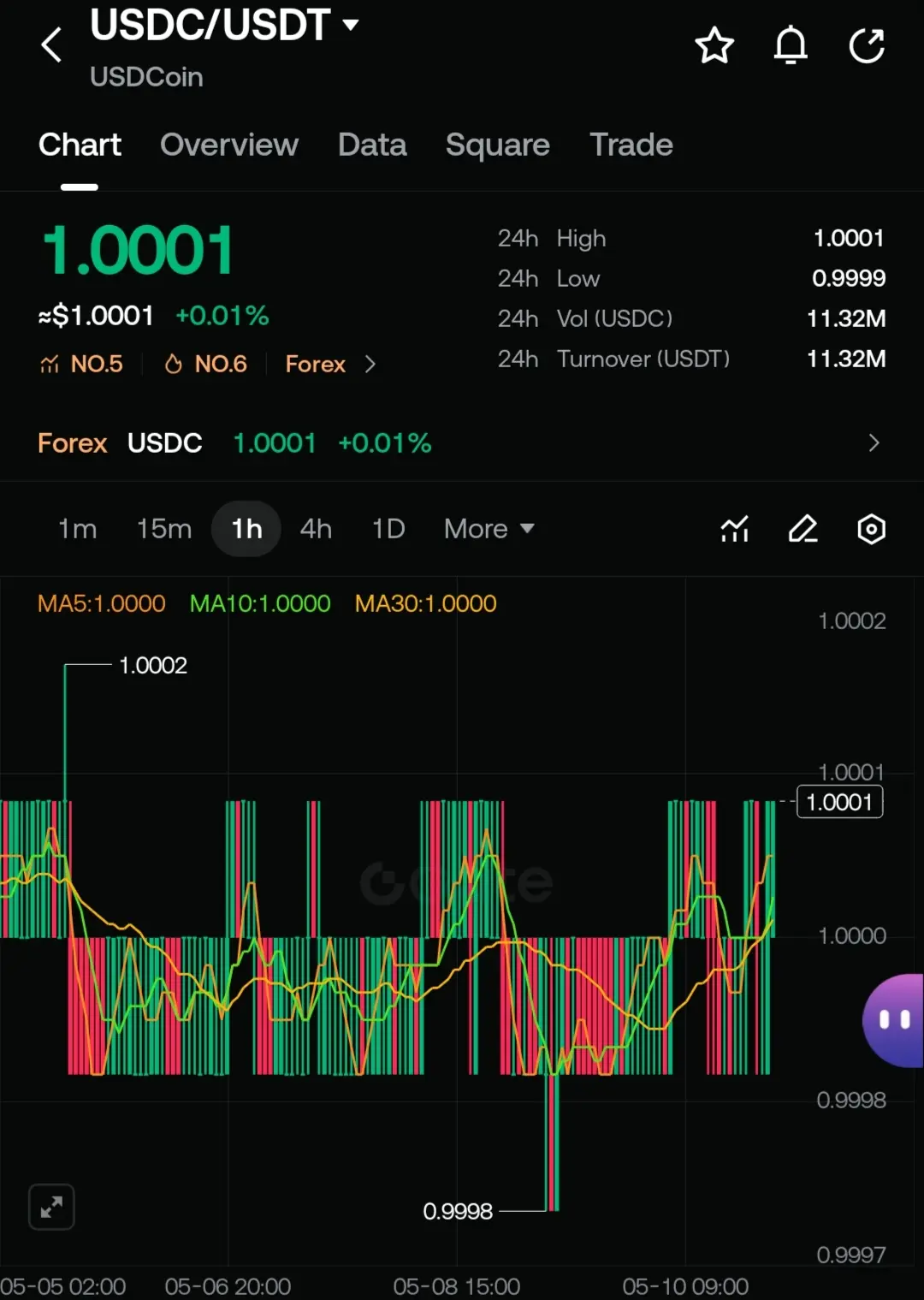Open chart settings hexagon icon
Viewport: 924px width, 1300px height.
[x=871, y=529]
